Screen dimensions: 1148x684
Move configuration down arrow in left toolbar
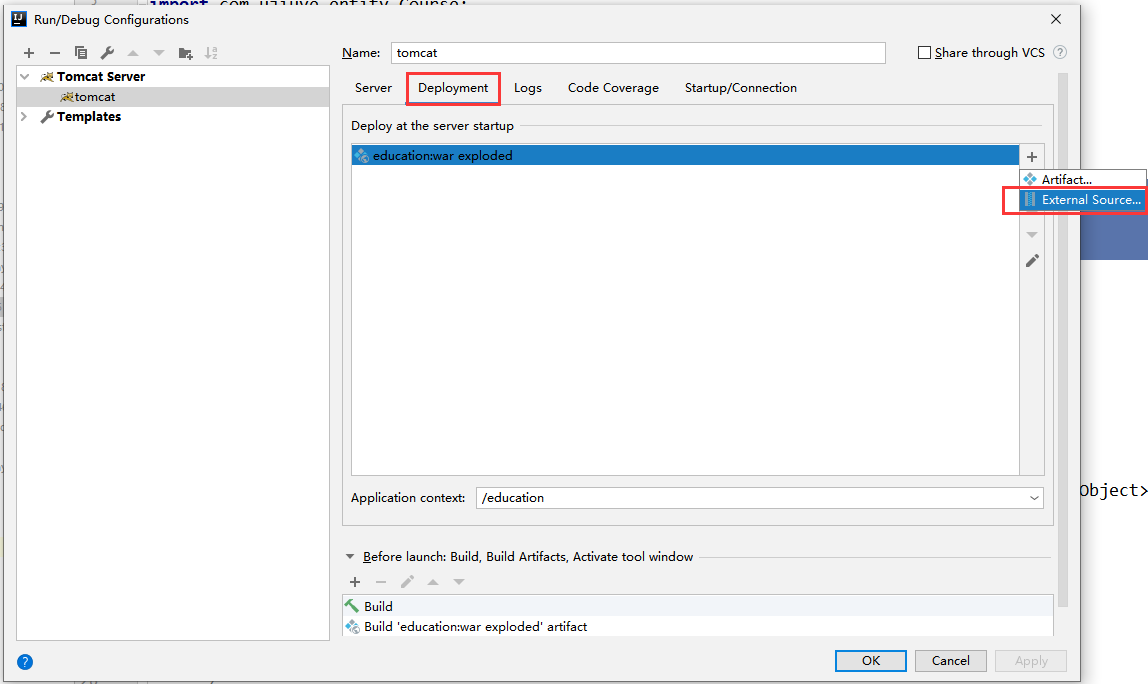coord(159,53)
